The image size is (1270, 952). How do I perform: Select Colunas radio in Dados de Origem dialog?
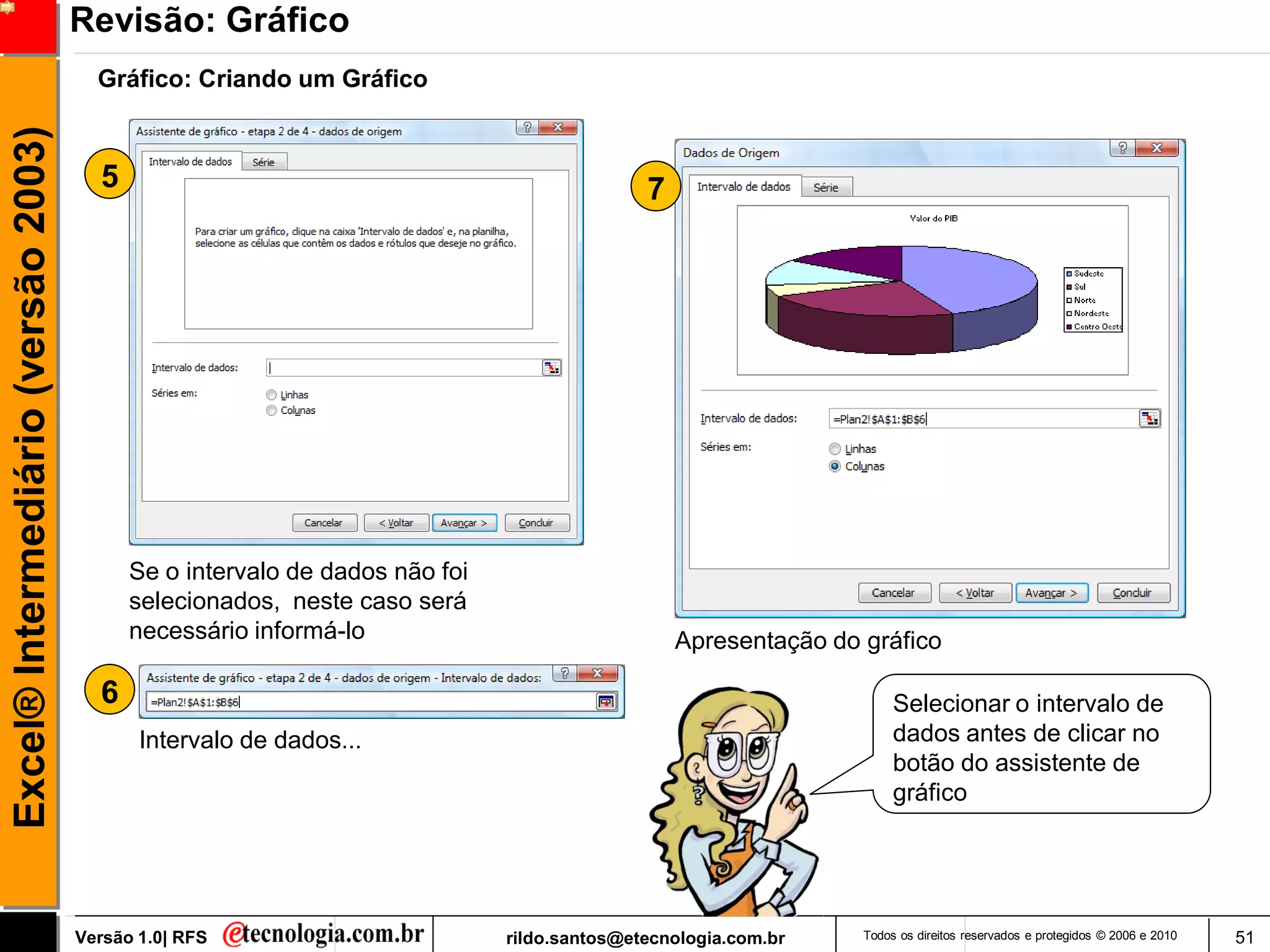tap(835, 466)
